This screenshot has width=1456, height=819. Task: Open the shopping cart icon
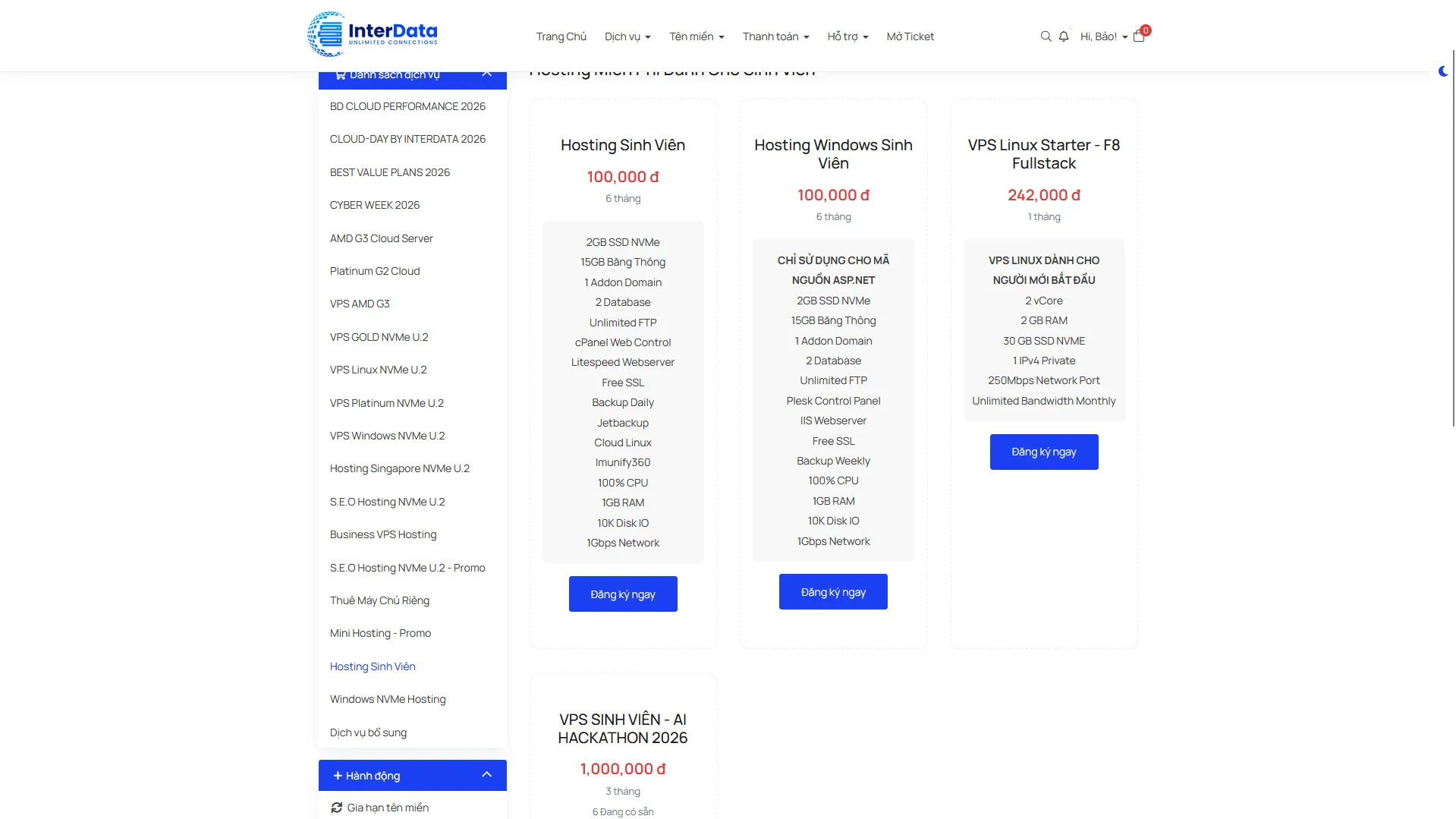tap(1139, 36)
